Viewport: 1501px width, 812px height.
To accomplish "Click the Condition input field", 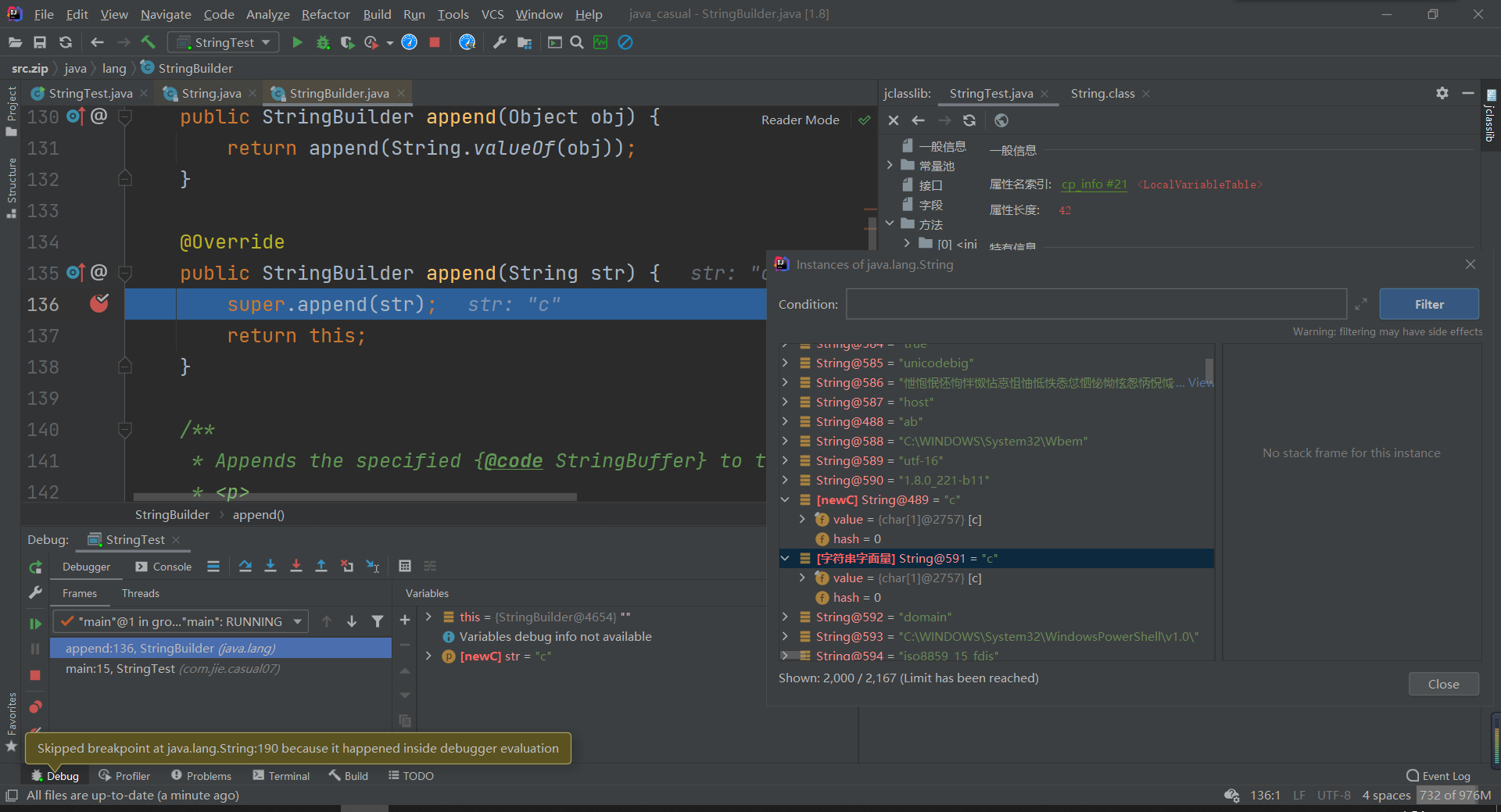I will [1096, 304].
